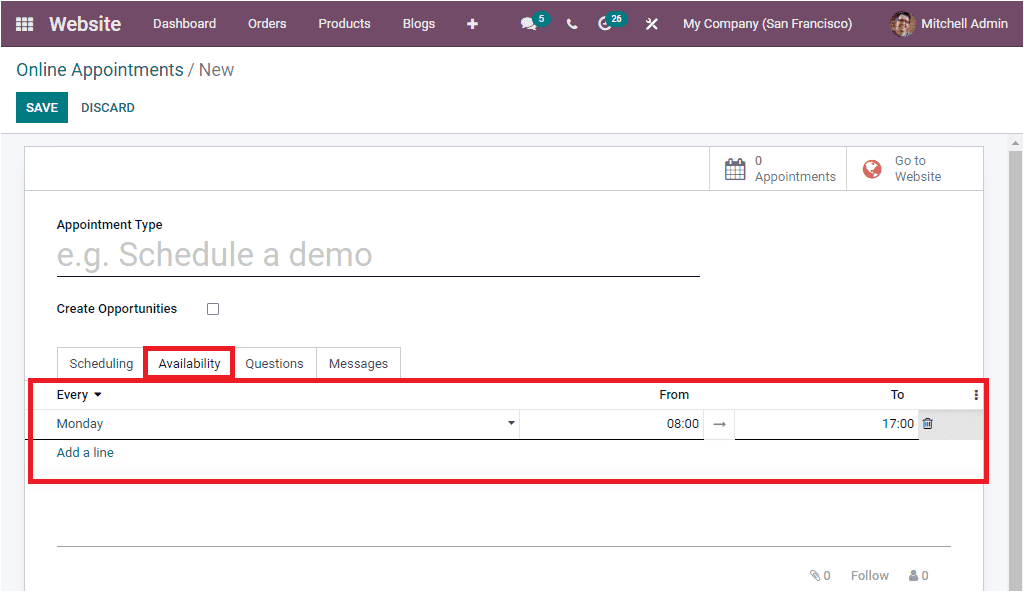The image size is (1024, 592).
Task: Click the followers person icon
Action: click(x=911, y=575)
